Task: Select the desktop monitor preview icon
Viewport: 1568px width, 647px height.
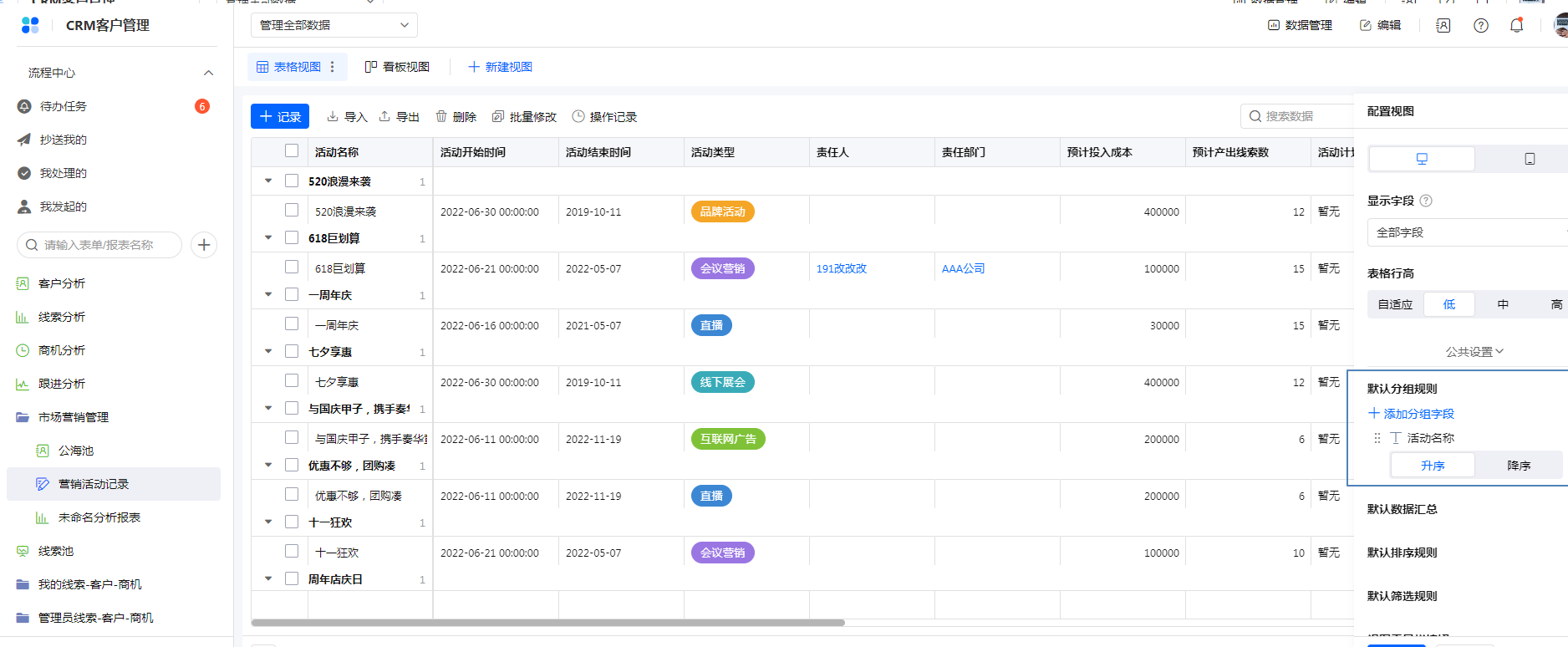Action: coord(1421,159)
